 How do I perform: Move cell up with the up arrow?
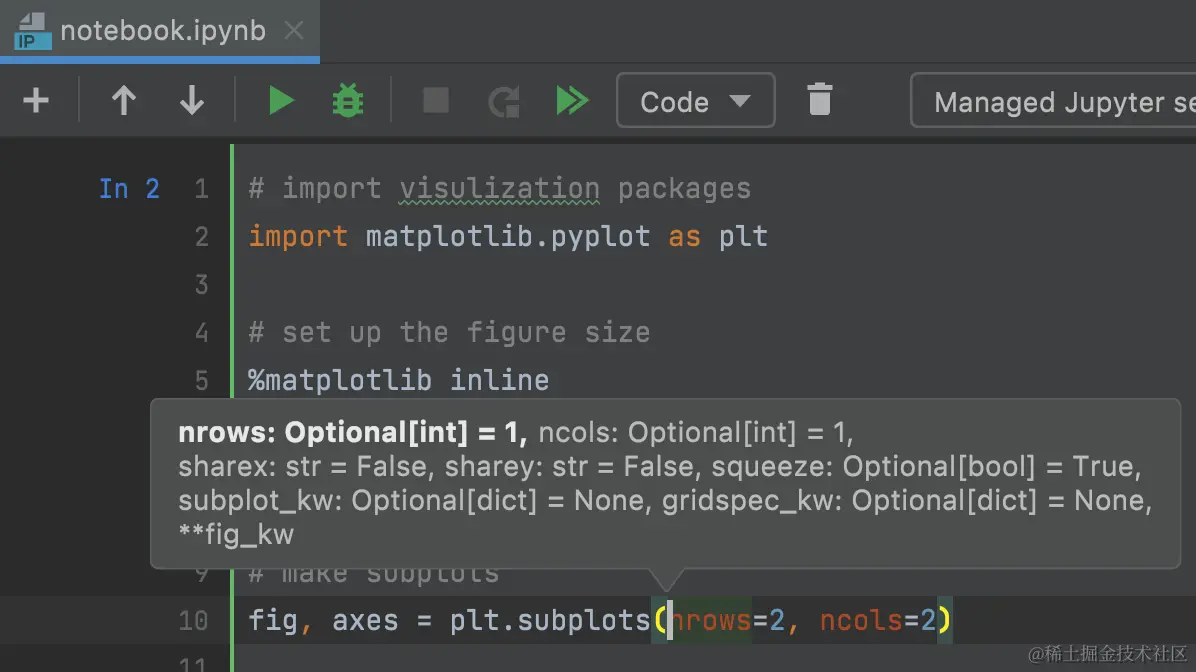click(124, 101)
